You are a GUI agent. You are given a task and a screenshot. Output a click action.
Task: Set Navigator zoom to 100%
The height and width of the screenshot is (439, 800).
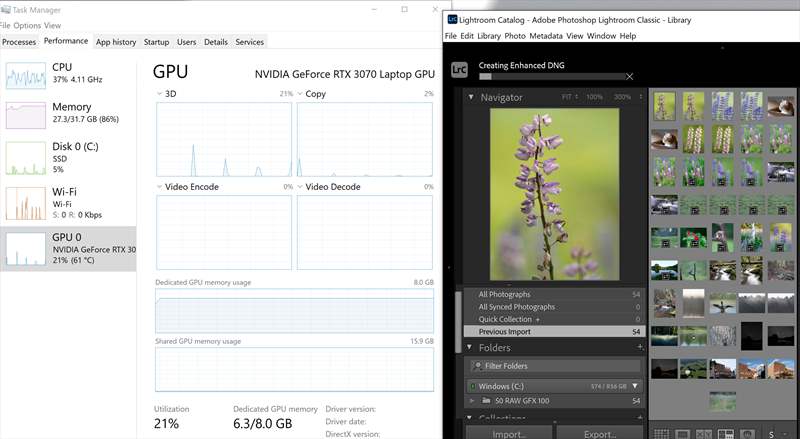[594, 96]
